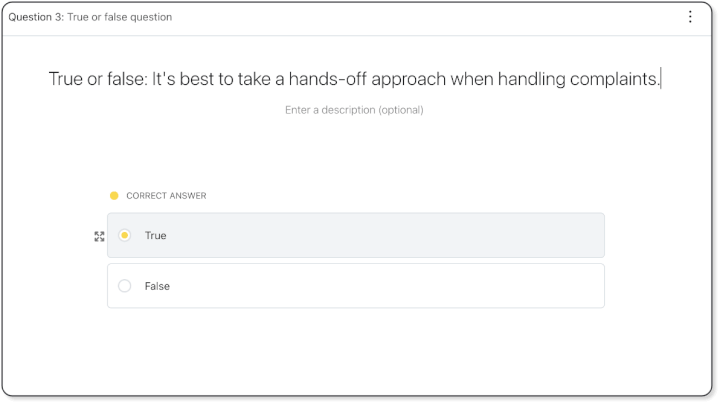Mark False as the correct answer radio
Screen dimensions: 720x404
[x=125, y=286]
